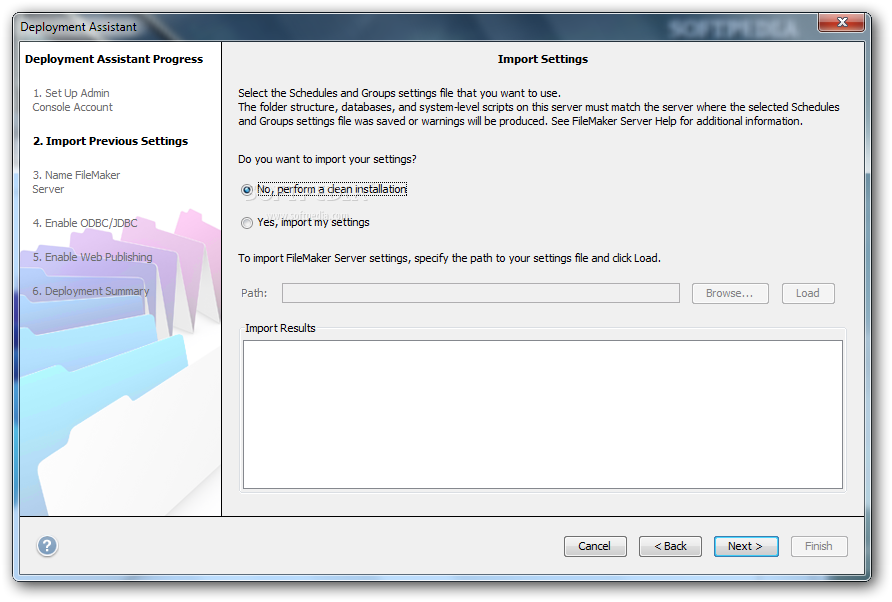Click 'Deployment Assistant Progress' heading
The height and width of the screenshot is (602, 892).
tap(114, 59)
